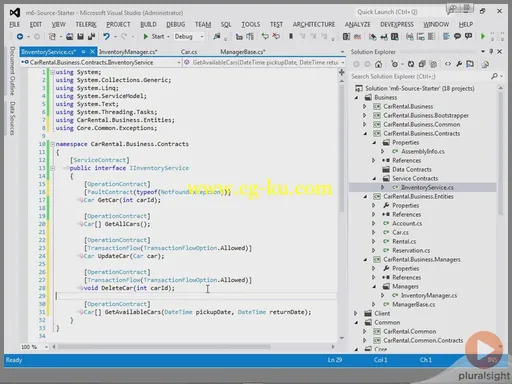Screen dimensions: 512x384
Task: Click the Save toolbar icon
Action: tap(80, 36)
